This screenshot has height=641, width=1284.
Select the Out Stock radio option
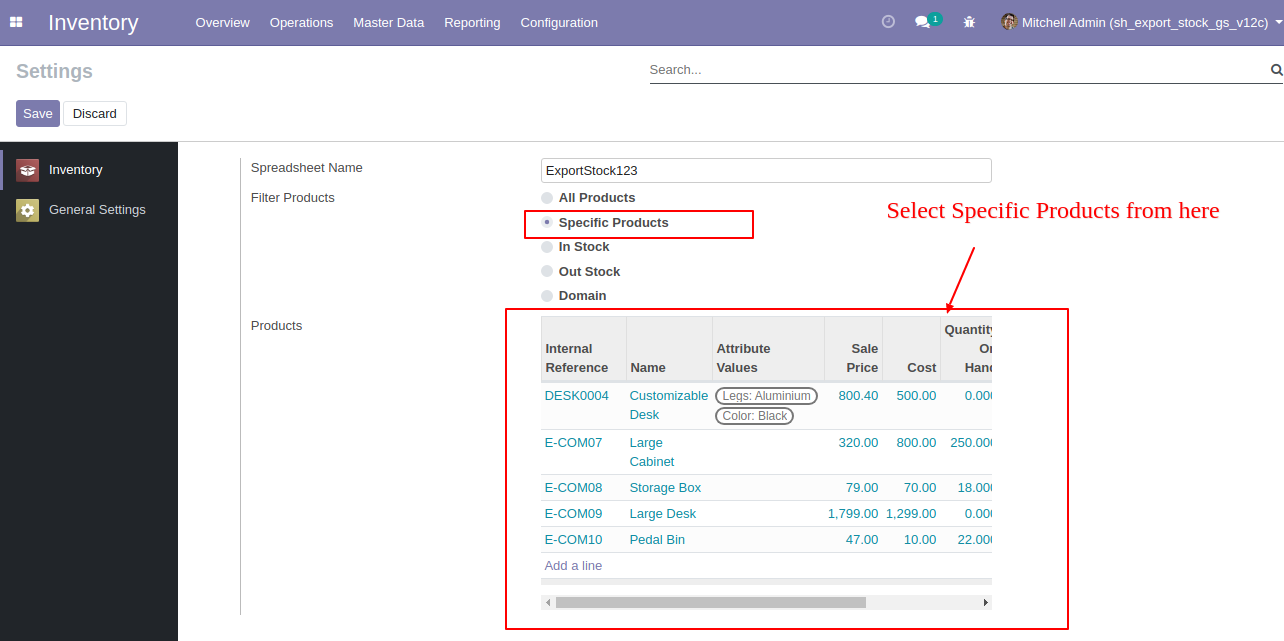pos(547,271)
